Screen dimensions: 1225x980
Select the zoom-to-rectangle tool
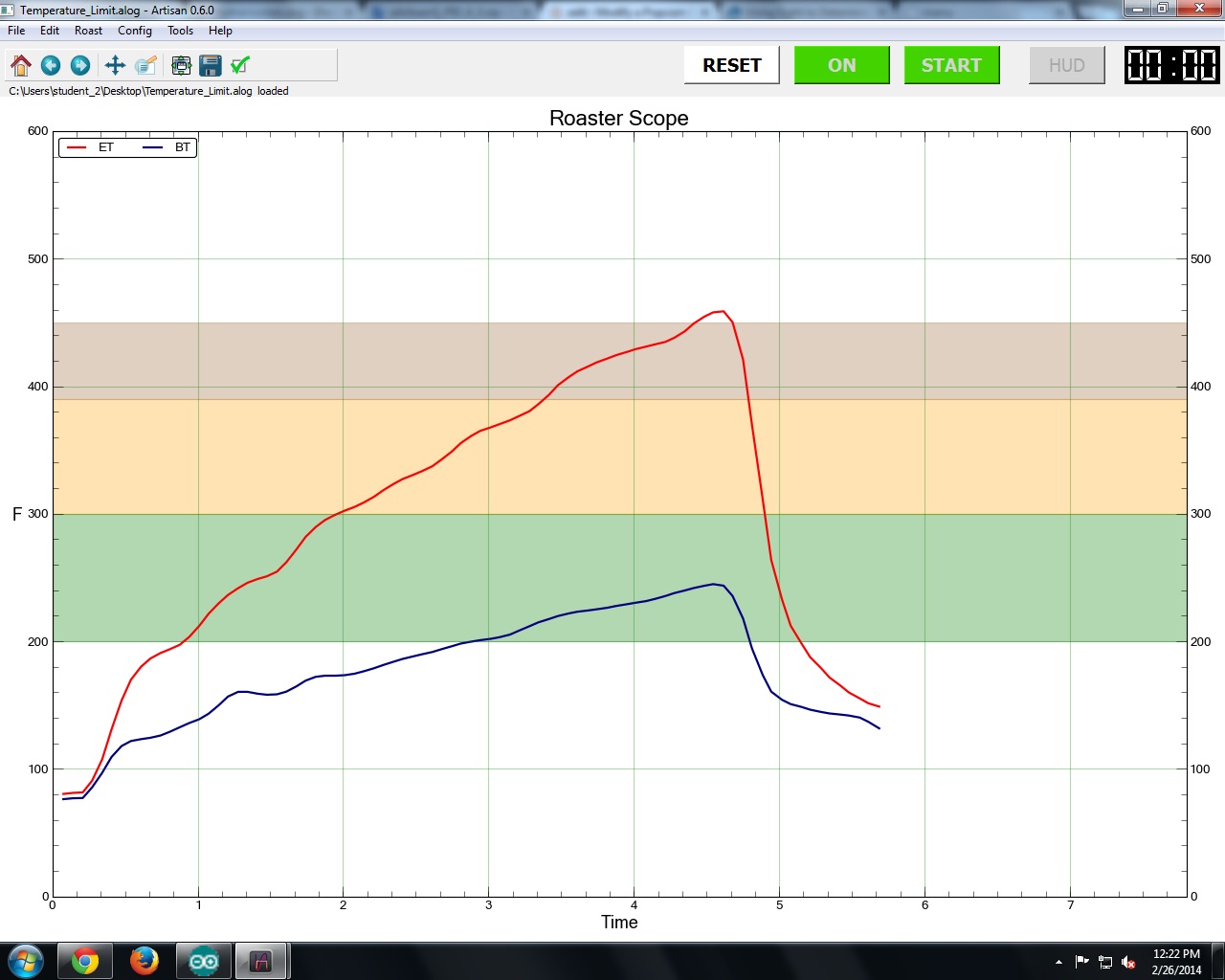point(145,65)
